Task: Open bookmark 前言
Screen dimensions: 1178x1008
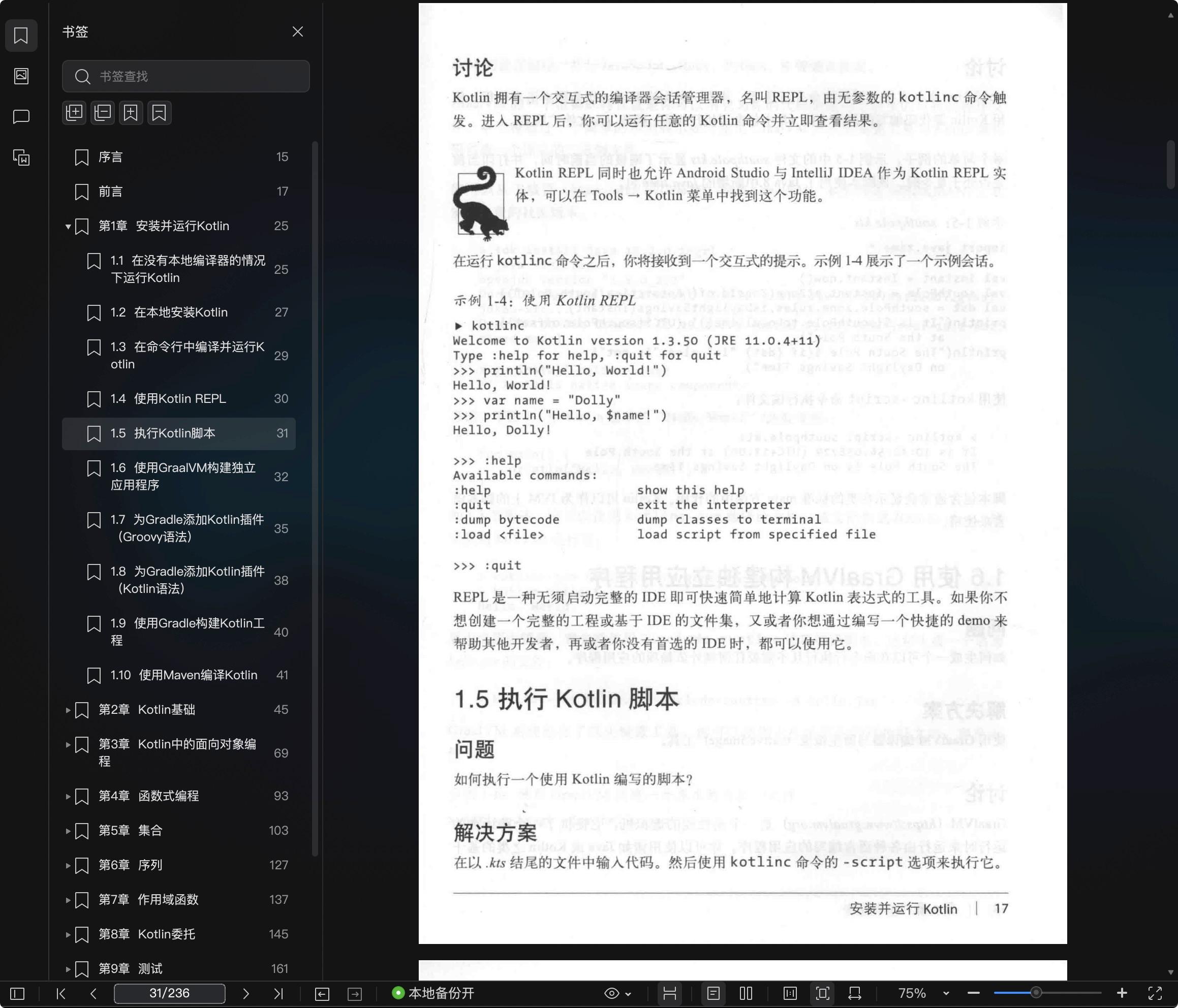Action: pos(178,192)
